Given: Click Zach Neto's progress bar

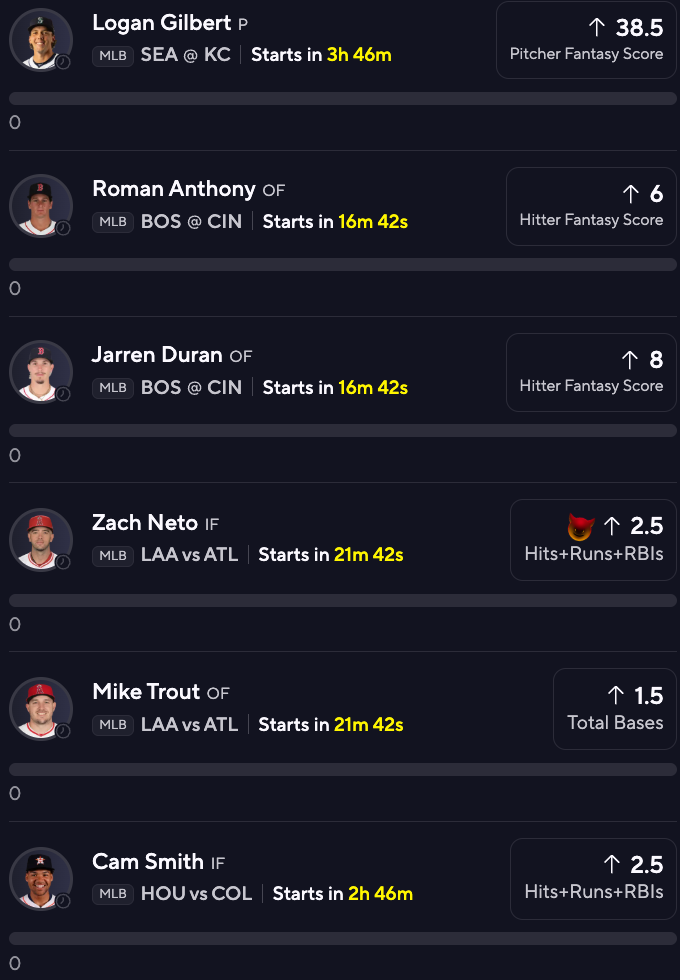Looking at the screenshot, I should pos(342,601).
